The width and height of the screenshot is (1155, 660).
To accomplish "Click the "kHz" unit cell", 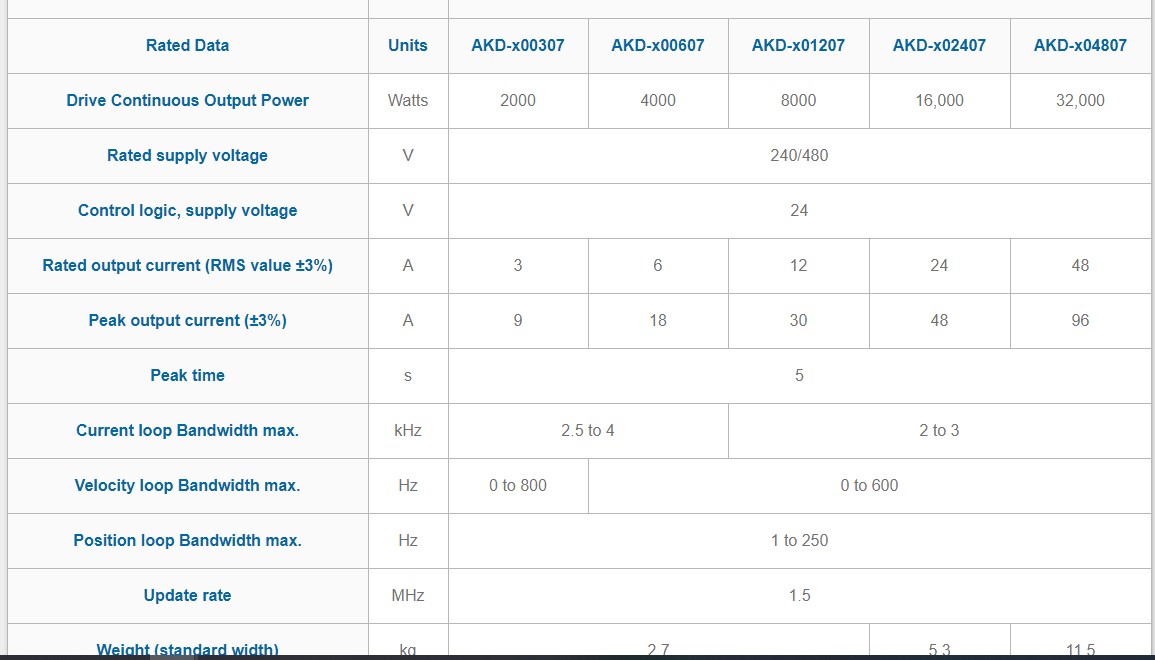I will [407, 431].
